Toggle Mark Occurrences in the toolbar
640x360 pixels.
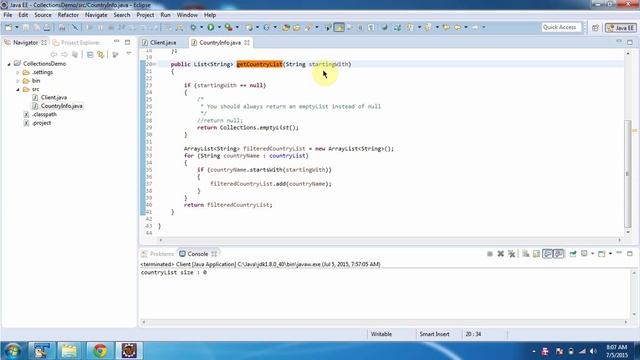pyautogui.click(x=339, y=27)
